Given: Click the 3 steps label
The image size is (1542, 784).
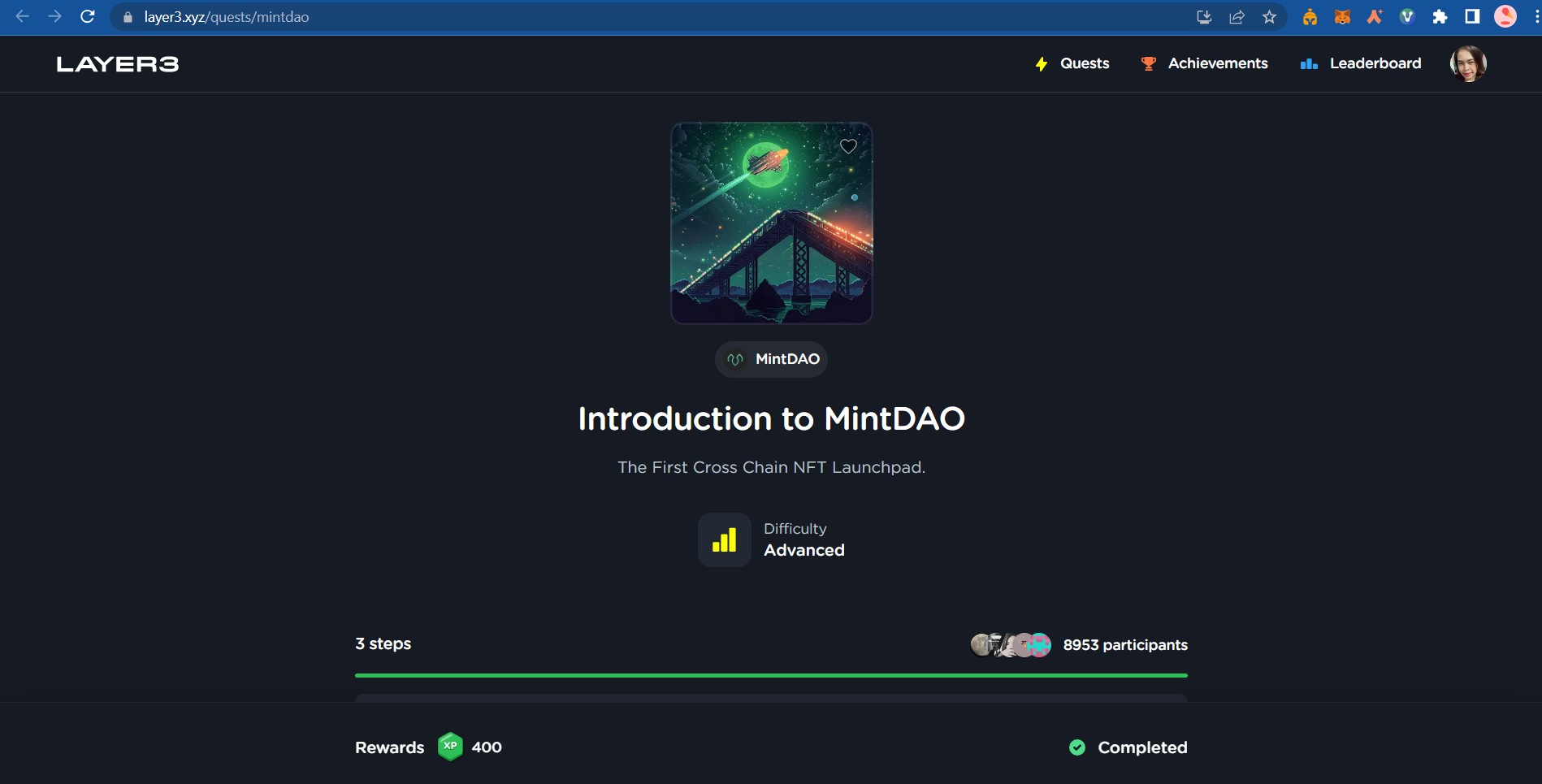Looking at the screenshot, I should (x=383, y=643).
